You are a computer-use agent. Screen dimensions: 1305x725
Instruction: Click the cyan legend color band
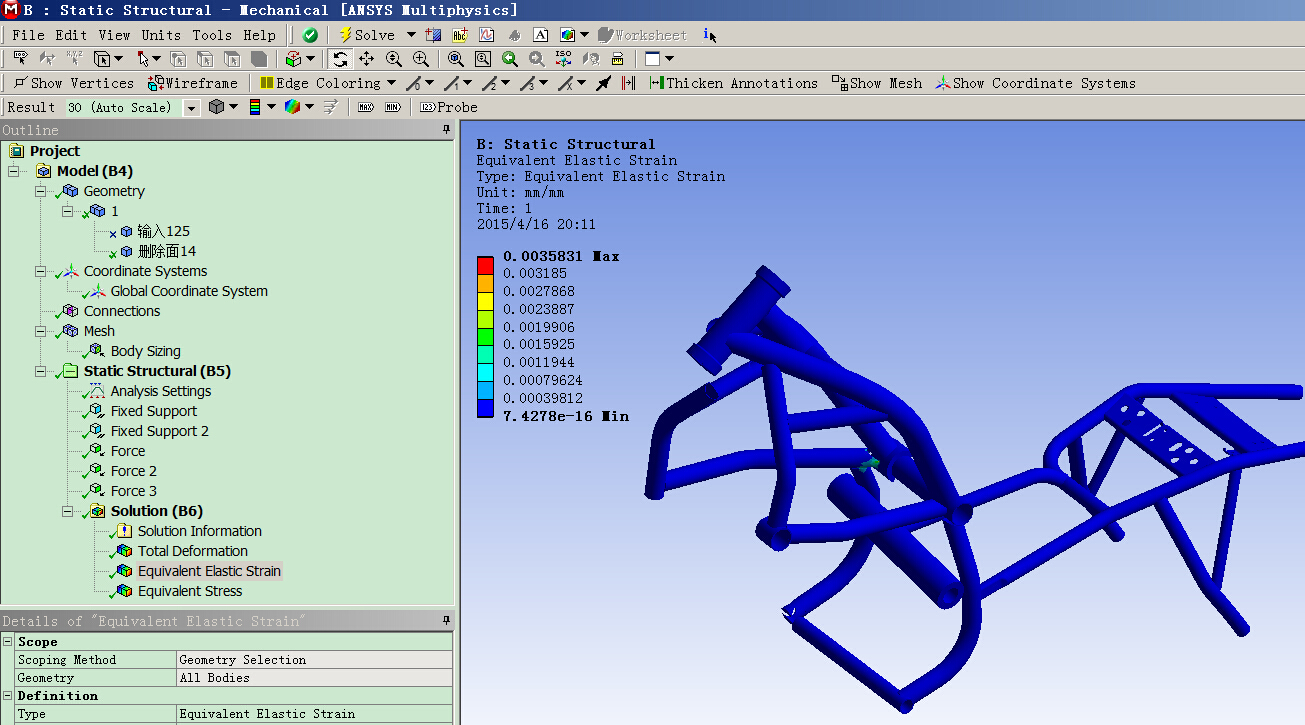pyautogui.click(x=485, y=372)
